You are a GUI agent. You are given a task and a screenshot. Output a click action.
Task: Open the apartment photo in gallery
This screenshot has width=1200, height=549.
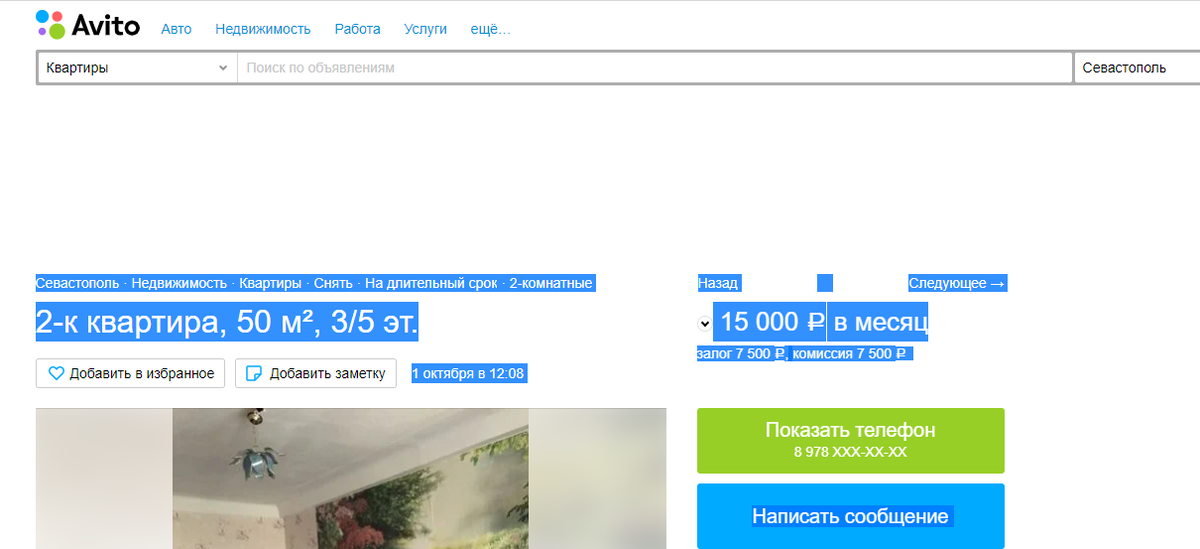351,478
